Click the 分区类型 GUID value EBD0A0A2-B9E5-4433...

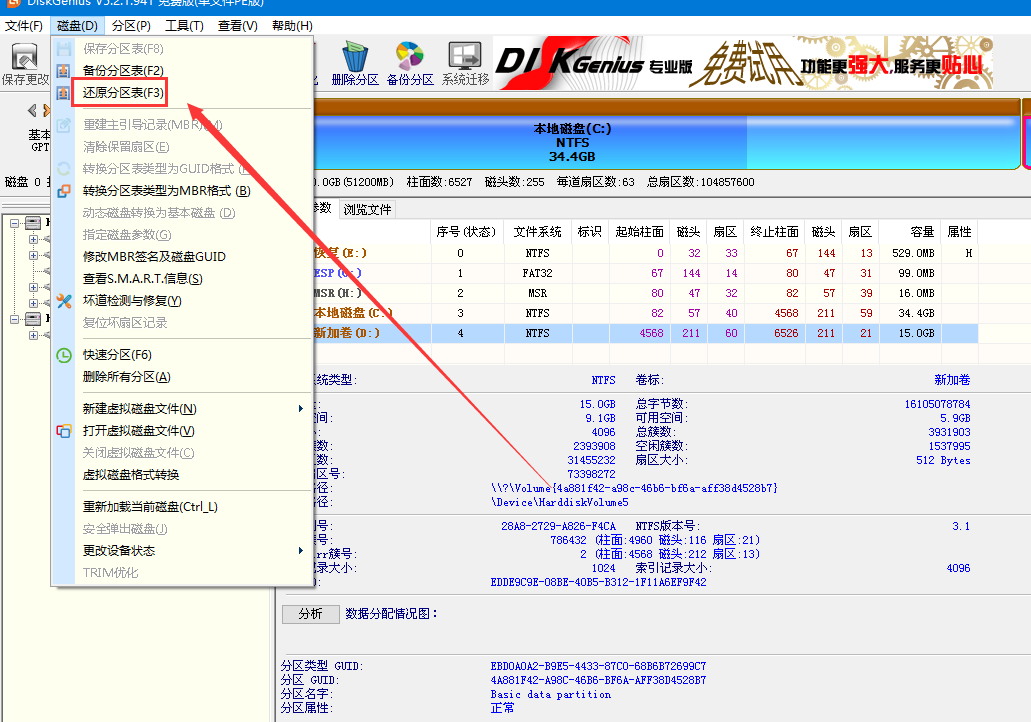(x=598, y=666)
